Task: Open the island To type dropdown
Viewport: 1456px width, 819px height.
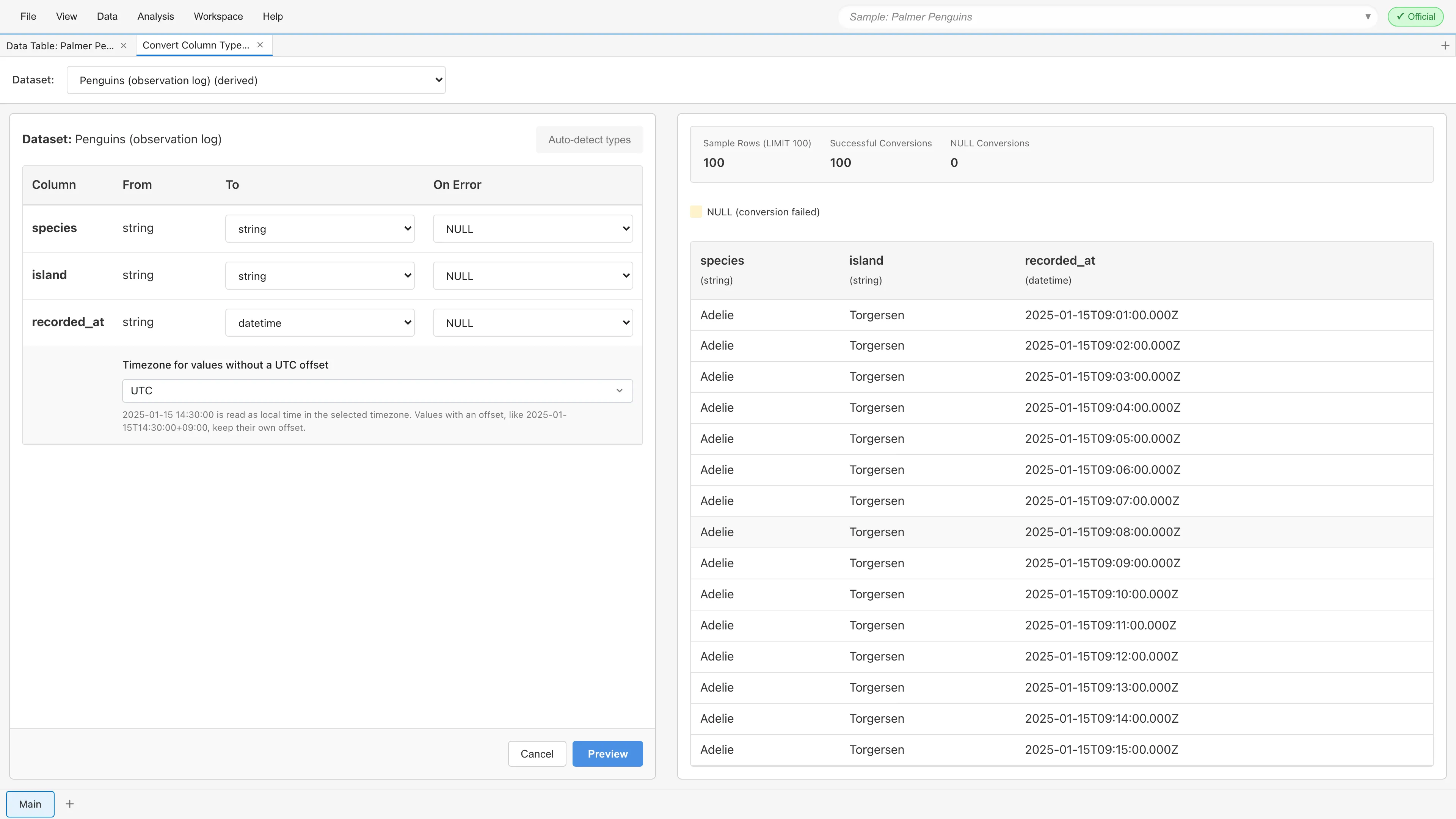Action: coord(320,276)
